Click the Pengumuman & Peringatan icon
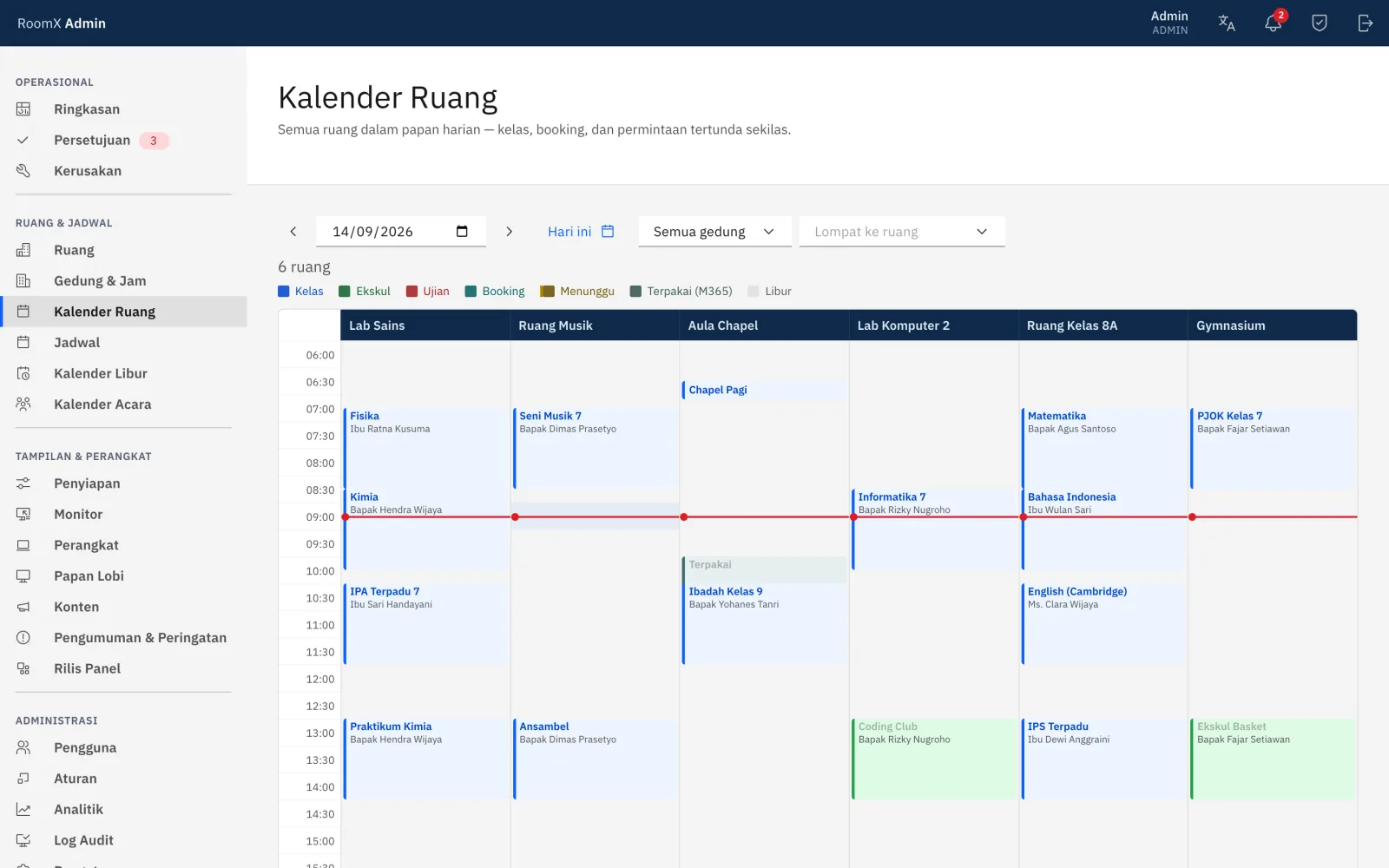 pos(23,638)
